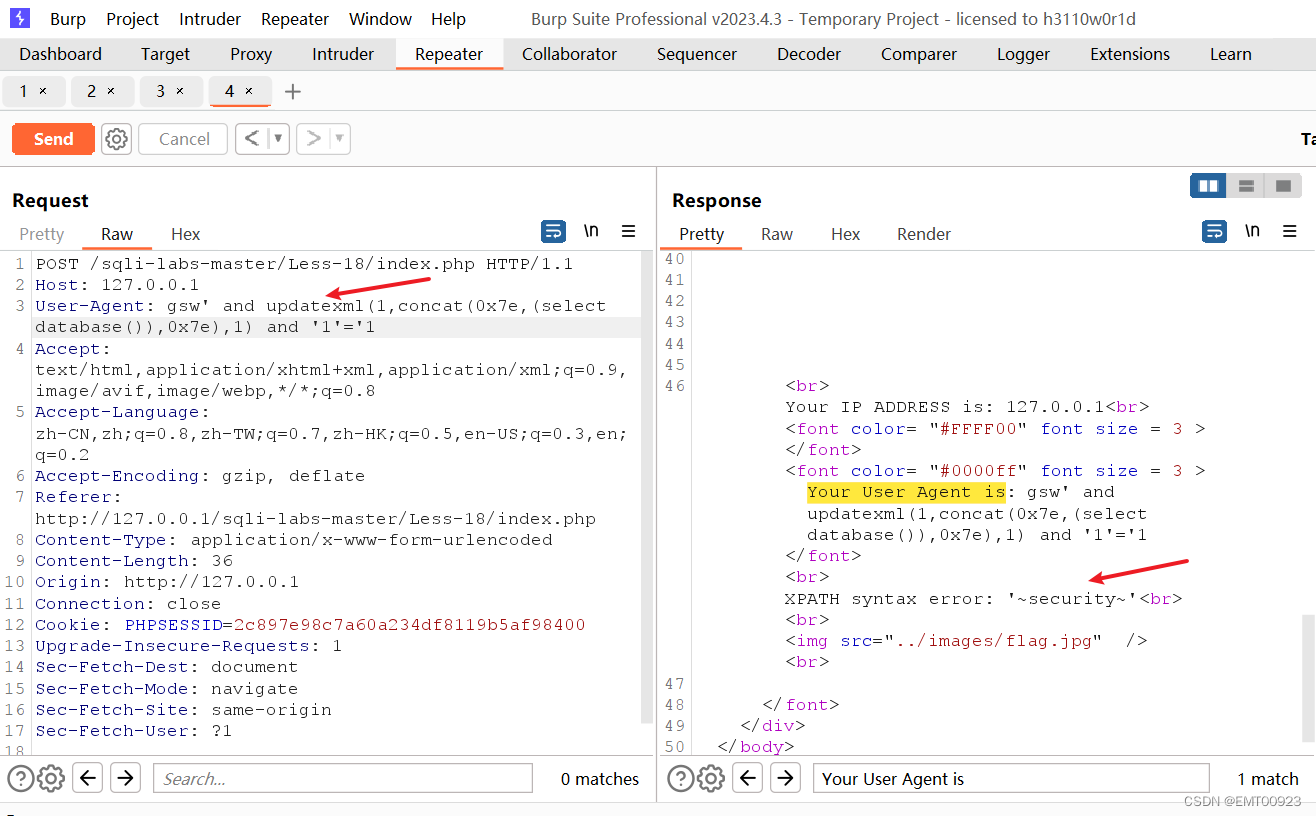Go back to previous request in history
This screenshot has height=816, width=1316.
tap(252, 139)
